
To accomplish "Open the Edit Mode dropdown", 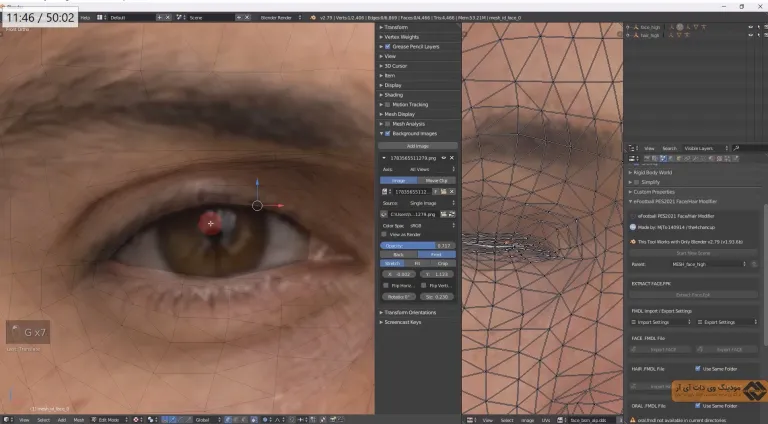I will click(x=110, y=420).
